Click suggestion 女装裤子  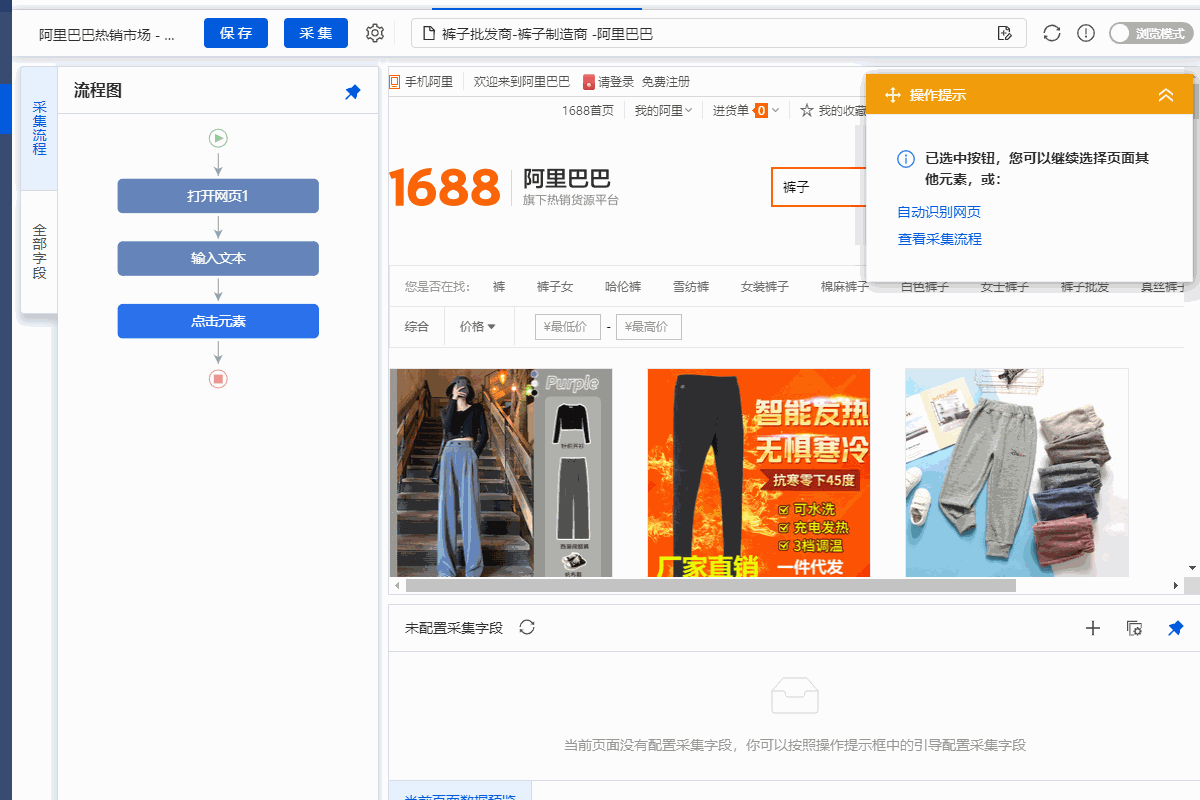coord(765,287)
